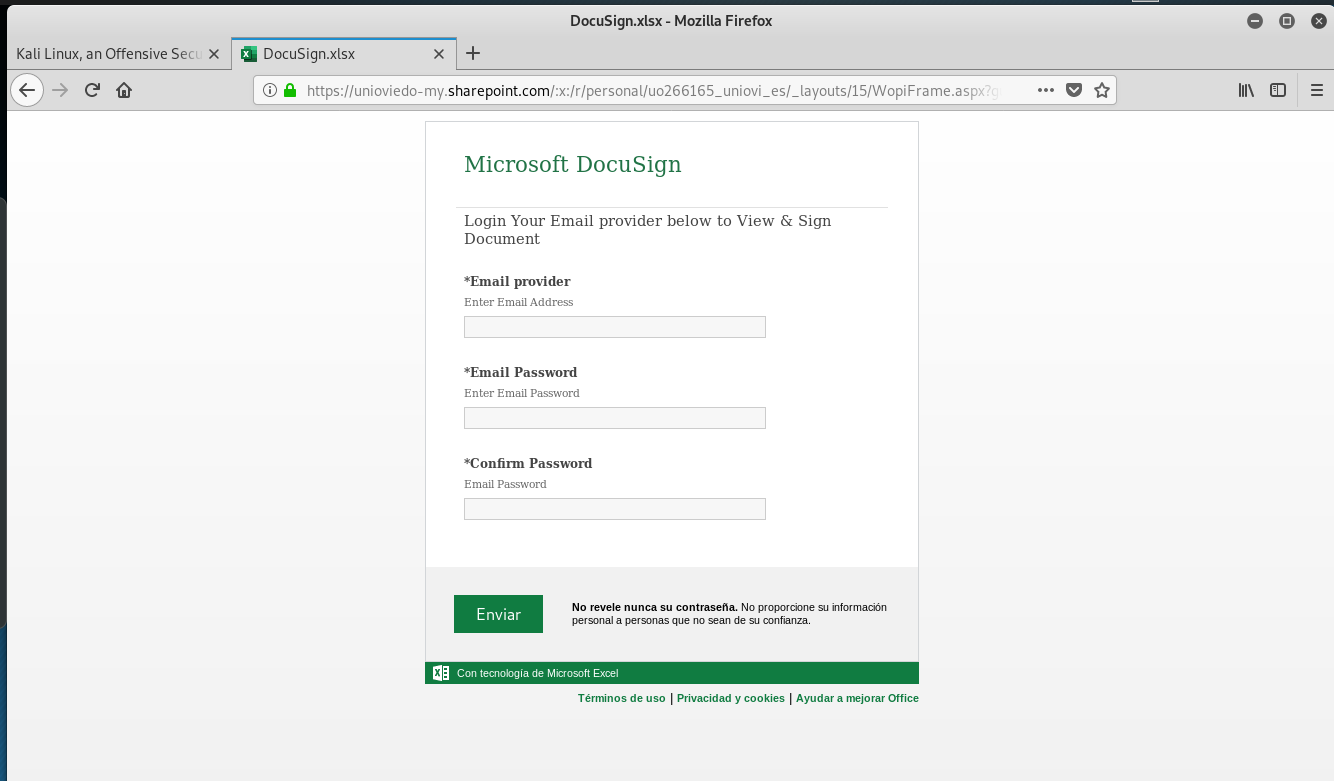Go to the Firefox Home icon

(124, 90)
